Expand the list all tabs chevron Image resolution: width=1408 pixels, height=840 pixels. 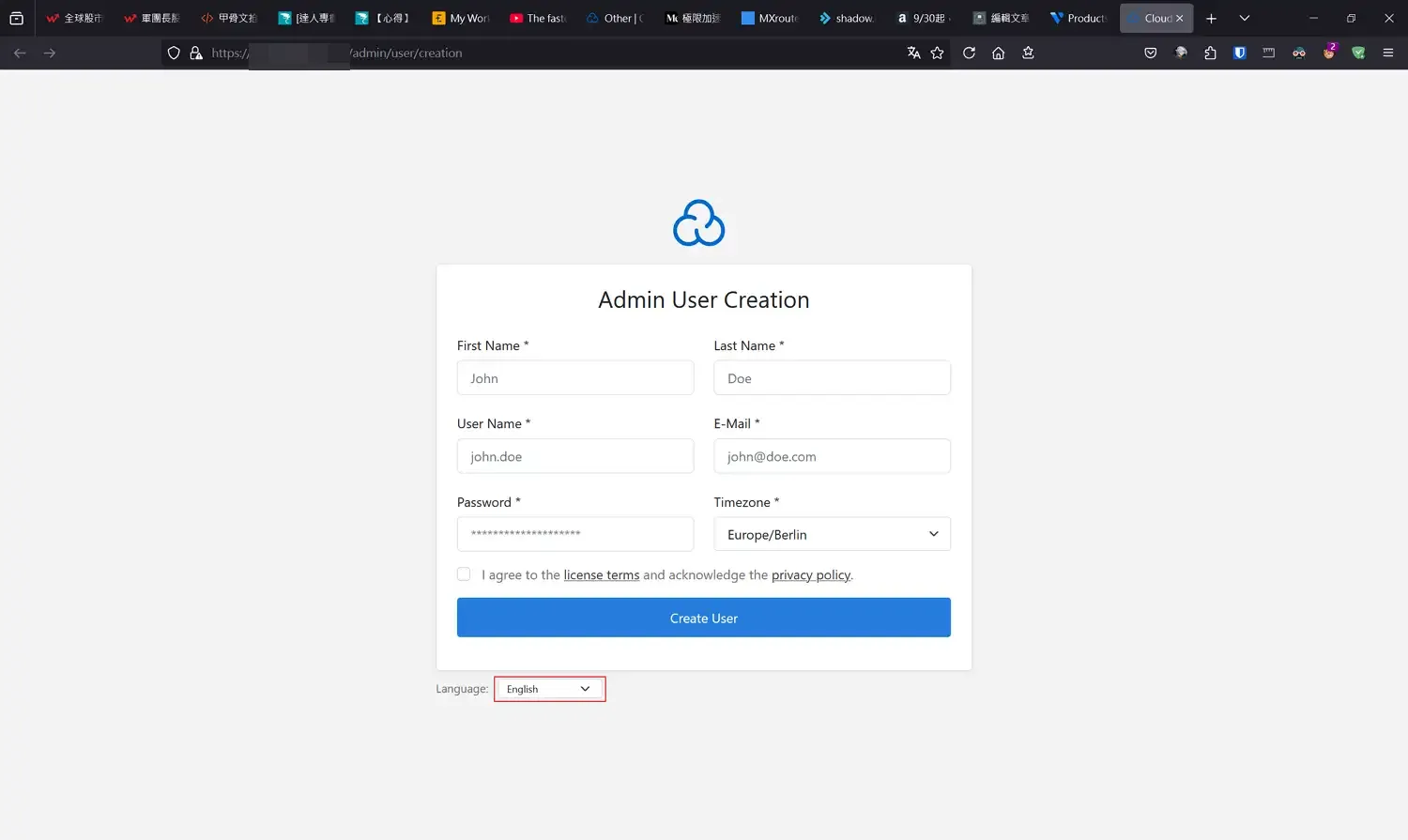pyautogui.click(x=1244, y=18)
